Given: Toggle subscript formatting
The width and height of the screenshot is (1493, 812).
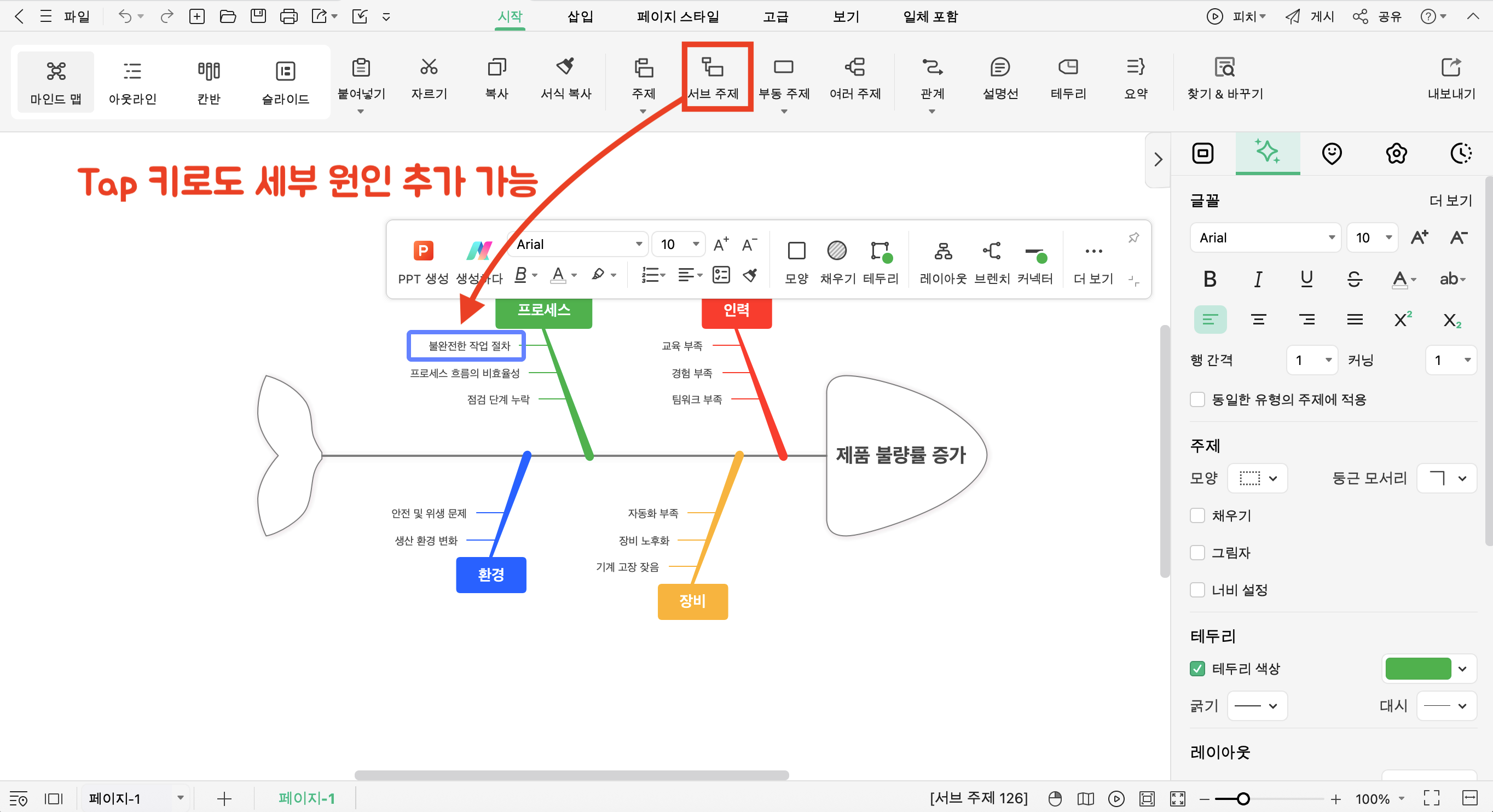Looking at the screenshot, I should 1451,320.
